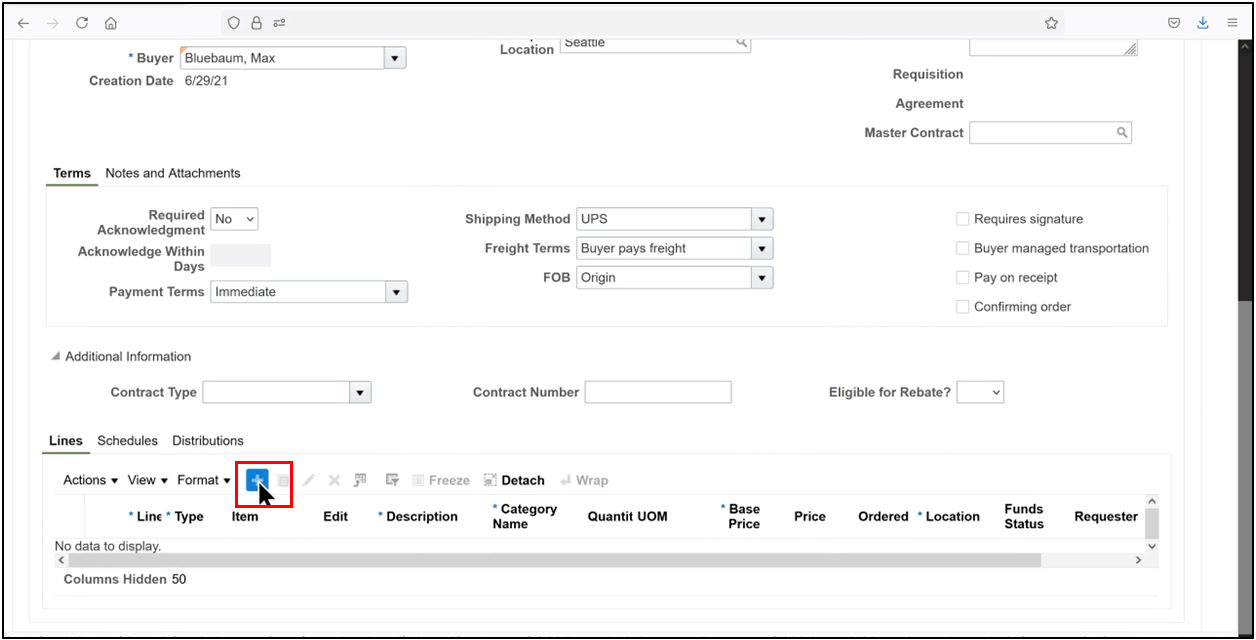The image size is (1256, 640).
Task: Open the Payment Terms dropdown
Action: point(395,291)
